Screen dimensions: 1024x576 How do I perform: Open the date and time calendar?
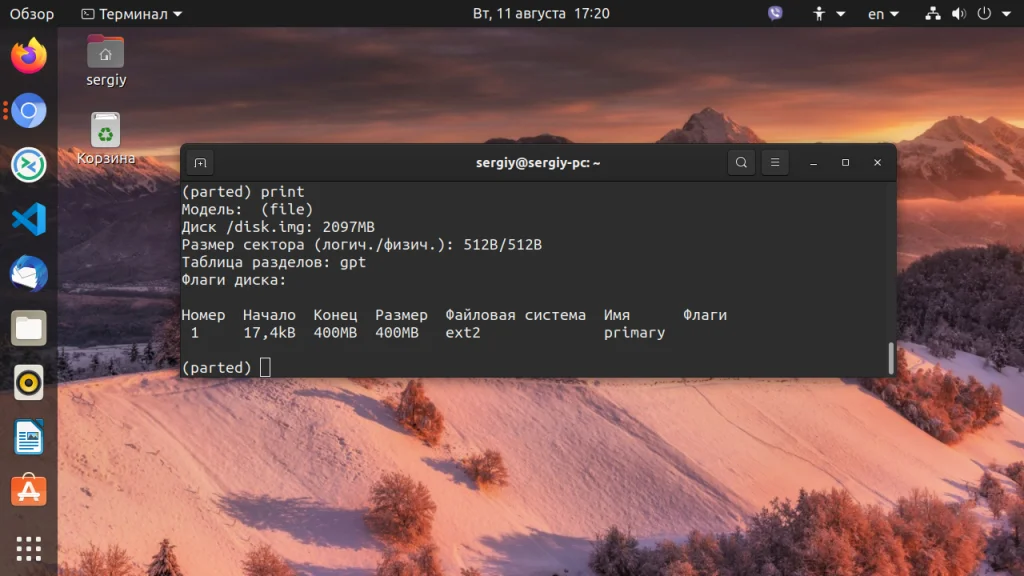click(x=541, y=14)
